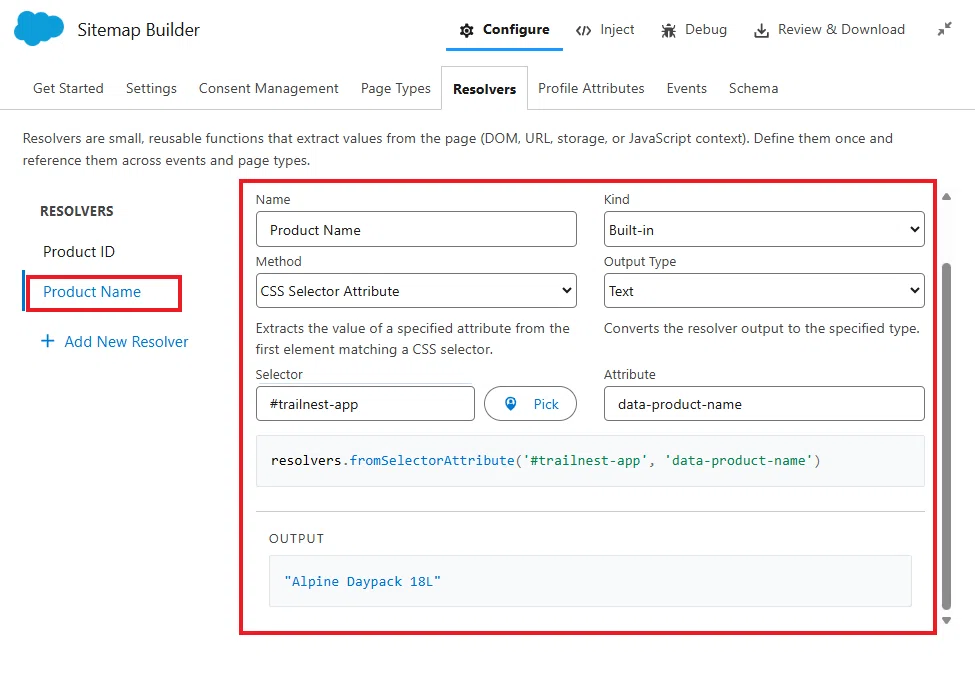Click the "Alpine Daypack 18L" output value
The image size is (975, 673).
coord(363,581)
